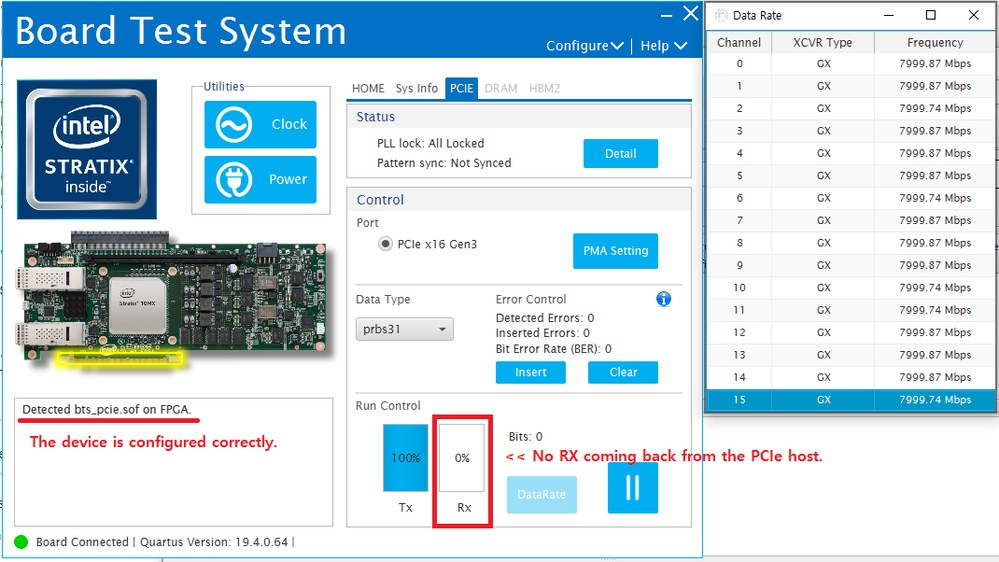Click 'Inserted Errors: 0' text

pos(543,333)
